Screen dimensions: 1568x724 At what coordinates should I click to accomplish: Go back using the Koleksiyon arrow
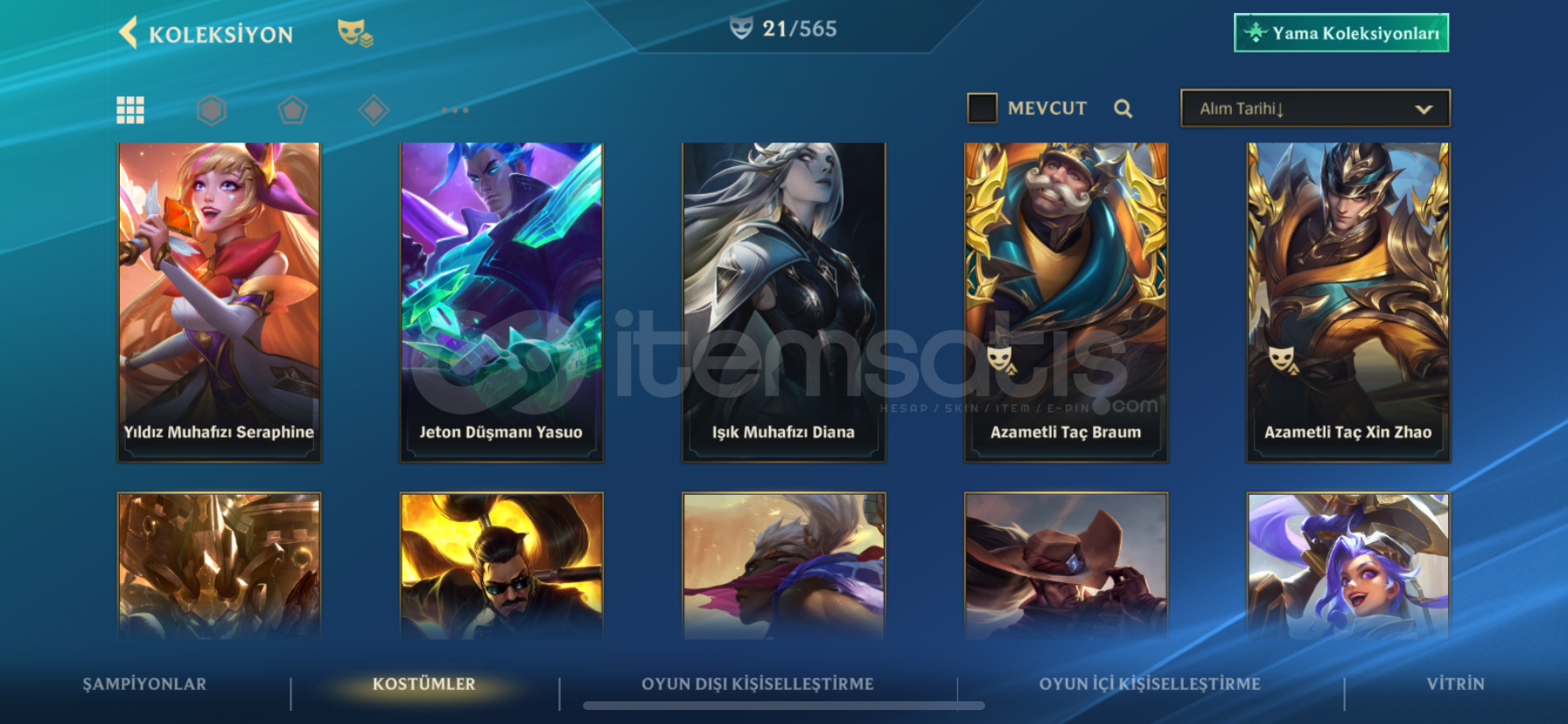129,33
